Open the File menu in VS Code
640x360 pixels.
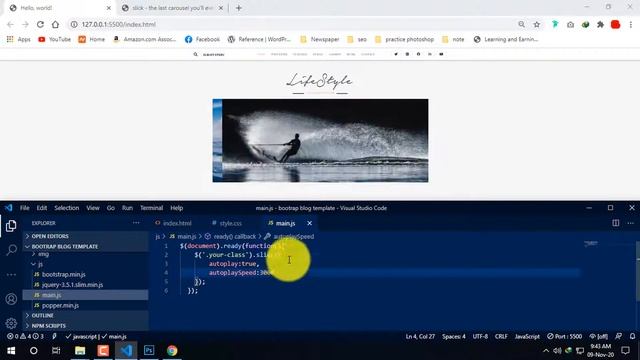coord(24,208)
